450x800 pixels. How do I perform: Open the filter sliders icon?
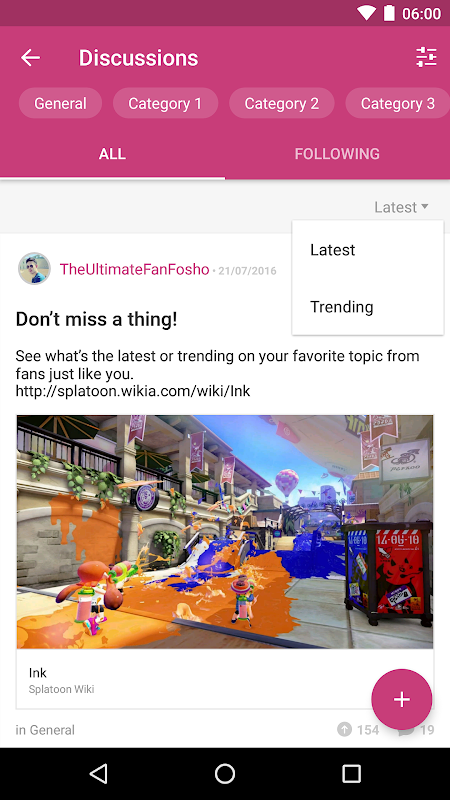coord(426,57)
